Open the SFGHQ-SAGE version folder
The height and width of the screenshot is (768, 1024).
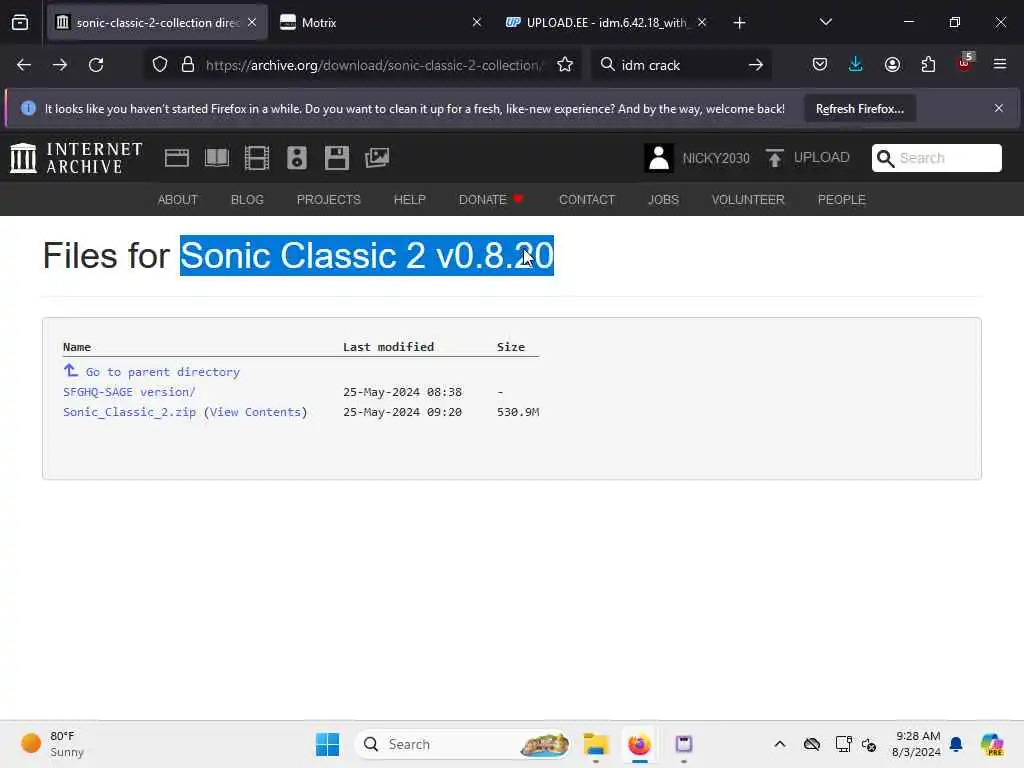click(129, 392)
